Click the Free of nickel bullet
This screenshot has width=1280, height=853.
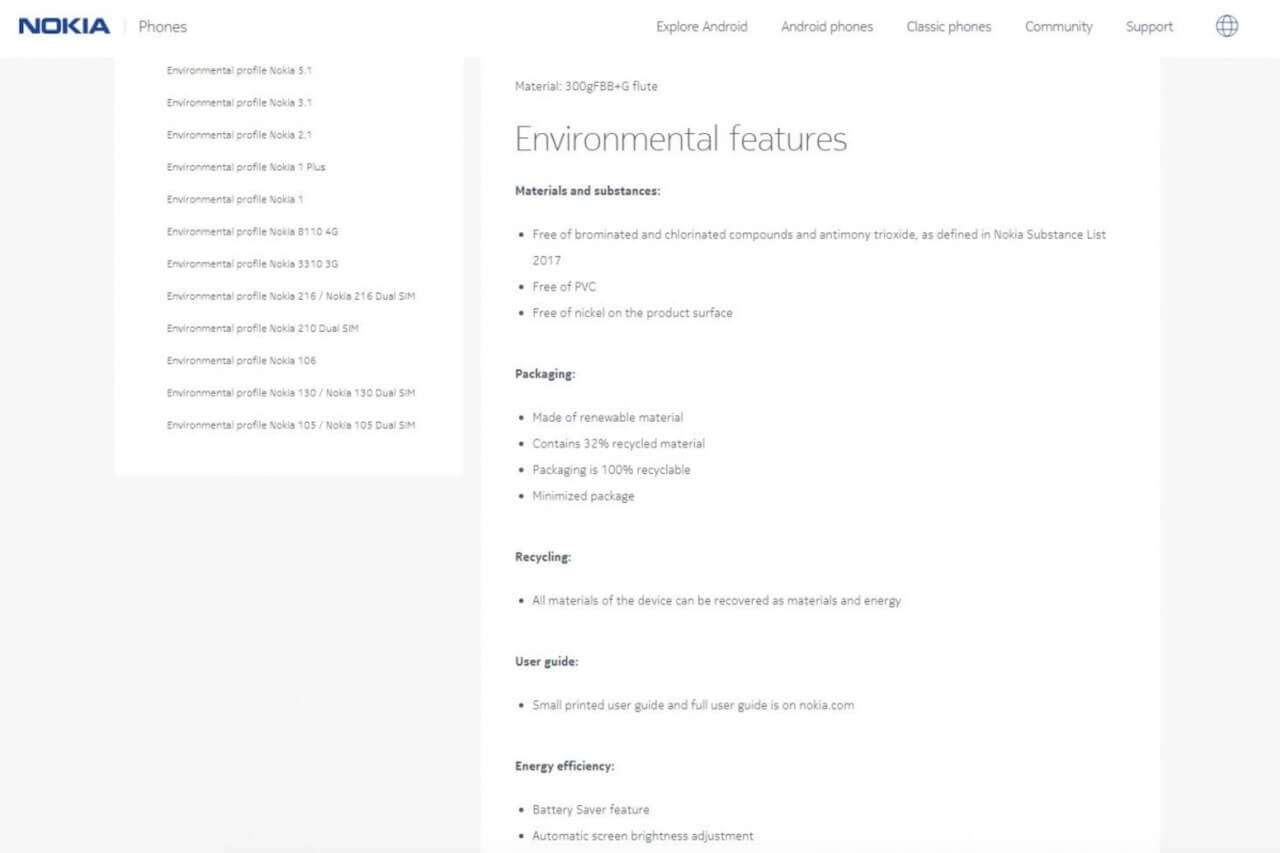632,313
